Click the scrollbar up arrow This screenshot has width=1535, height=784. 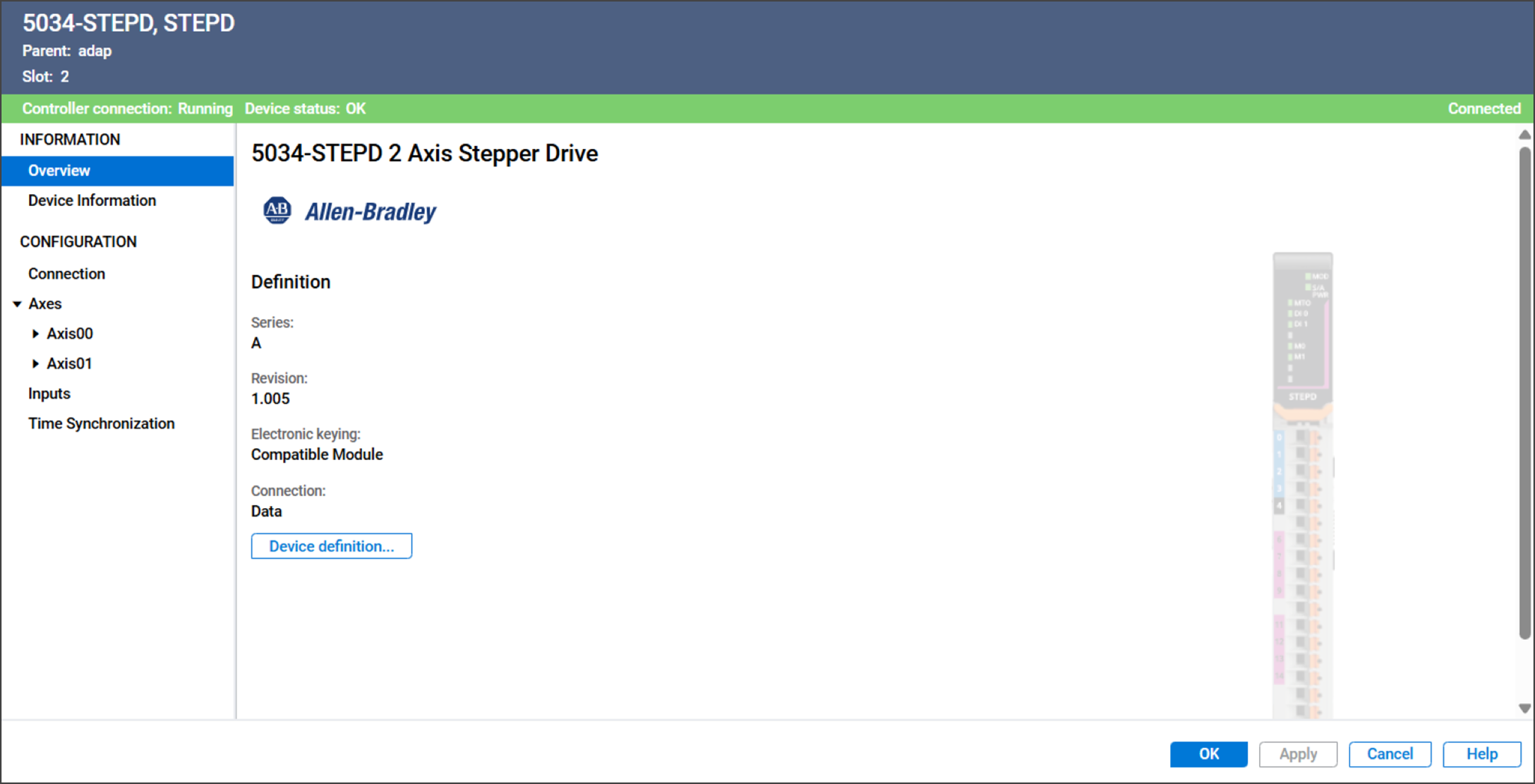coord(1524,135)
